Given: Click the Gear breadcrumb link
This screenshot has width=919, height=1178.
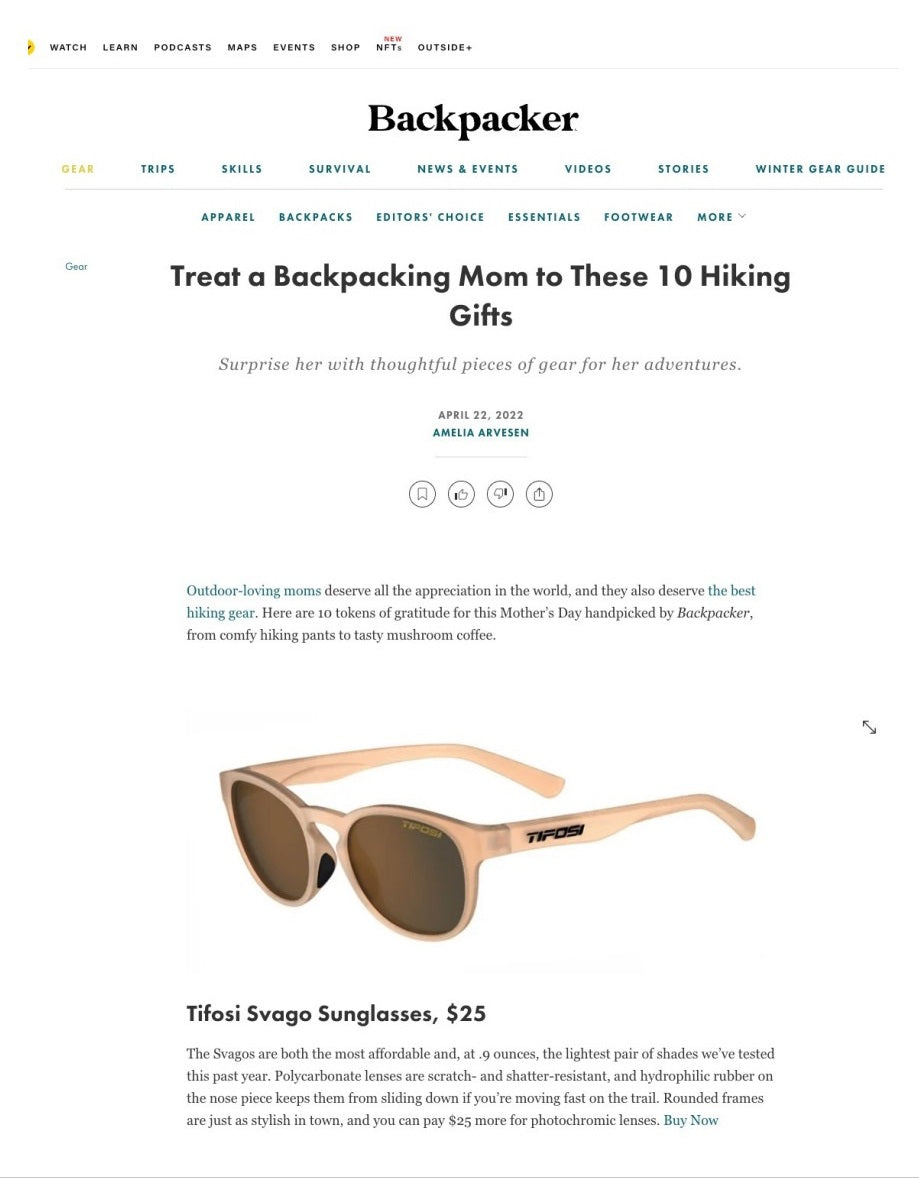Looking at the screenshot, I should click(76, 266).
